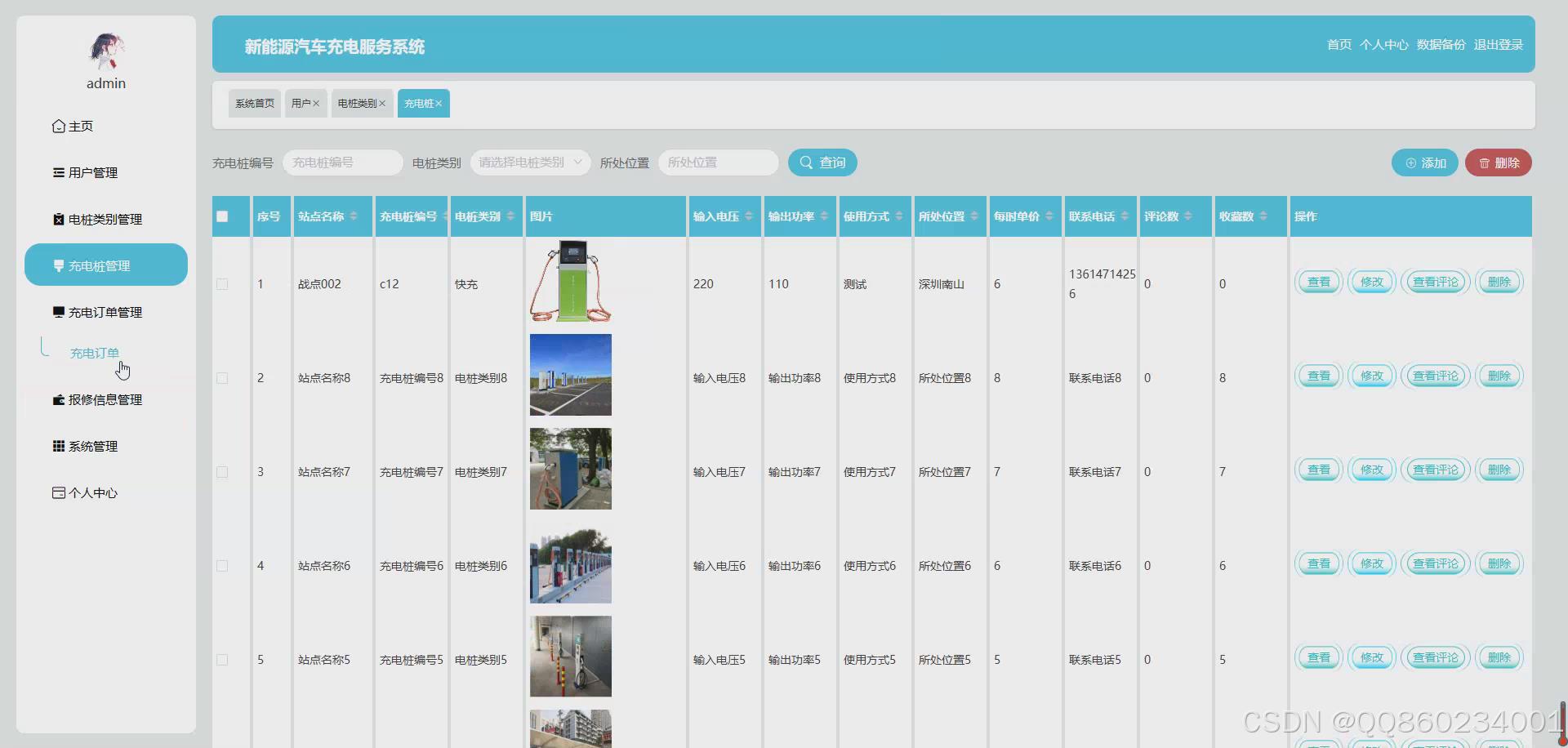
Task: Open 充电订单 submenu item
Action: (95, 353)
